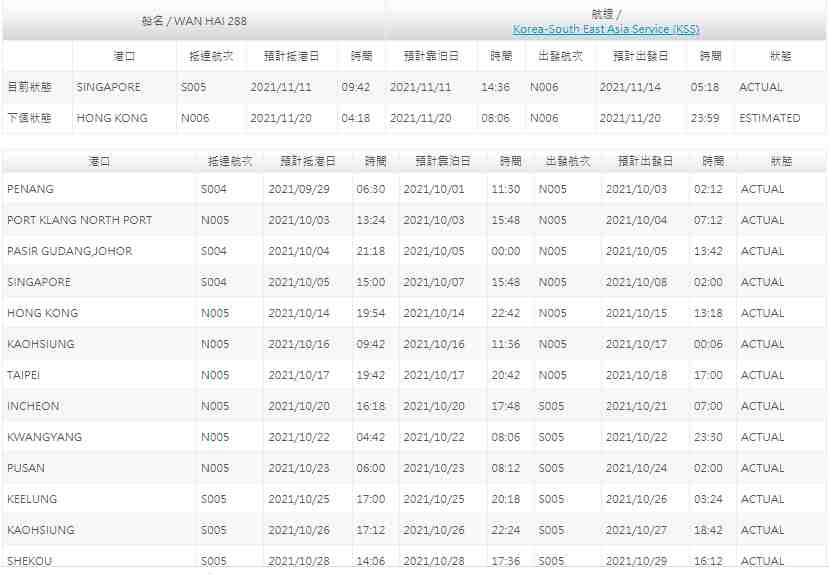Image resolution: width=830 pixels, height=575 pixels.
Task: Select the PENANG port row
Action: pyautogui.click(x=414, y=189)
